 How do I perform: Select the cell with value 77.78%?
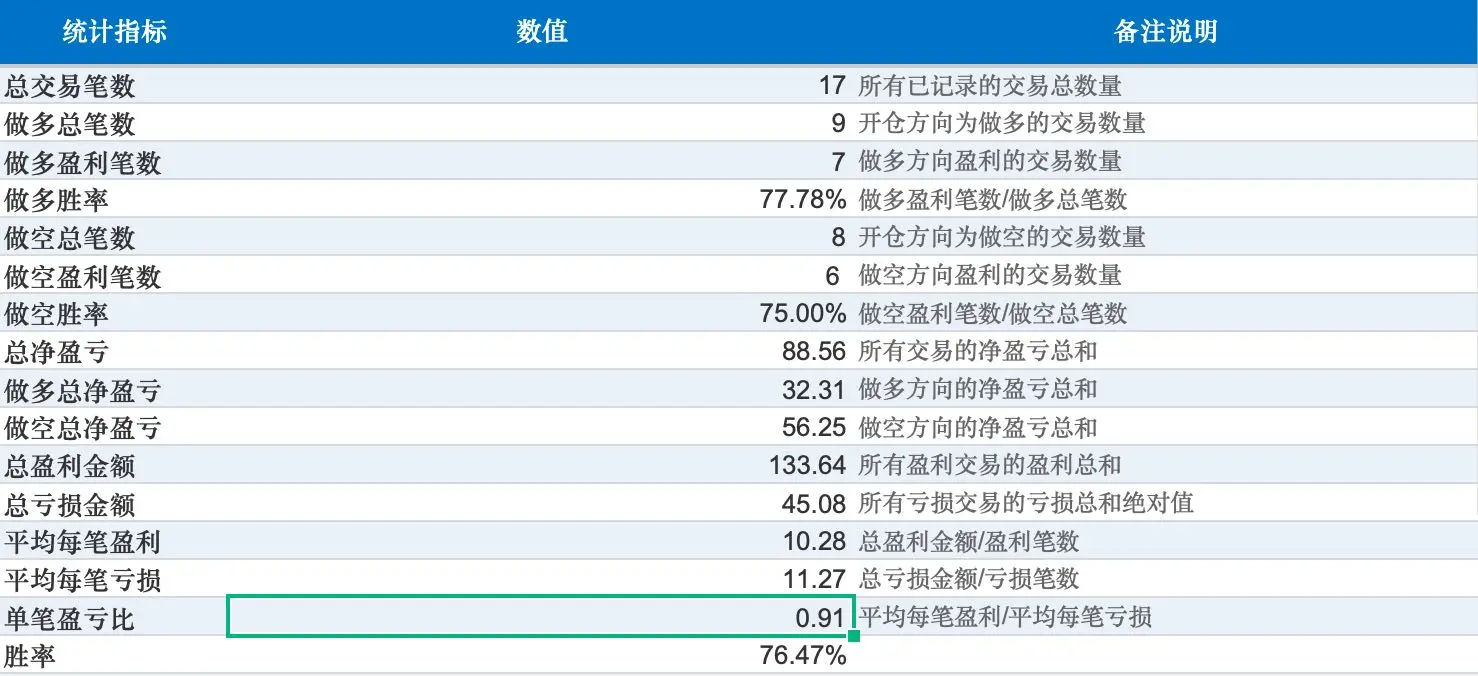541,200
